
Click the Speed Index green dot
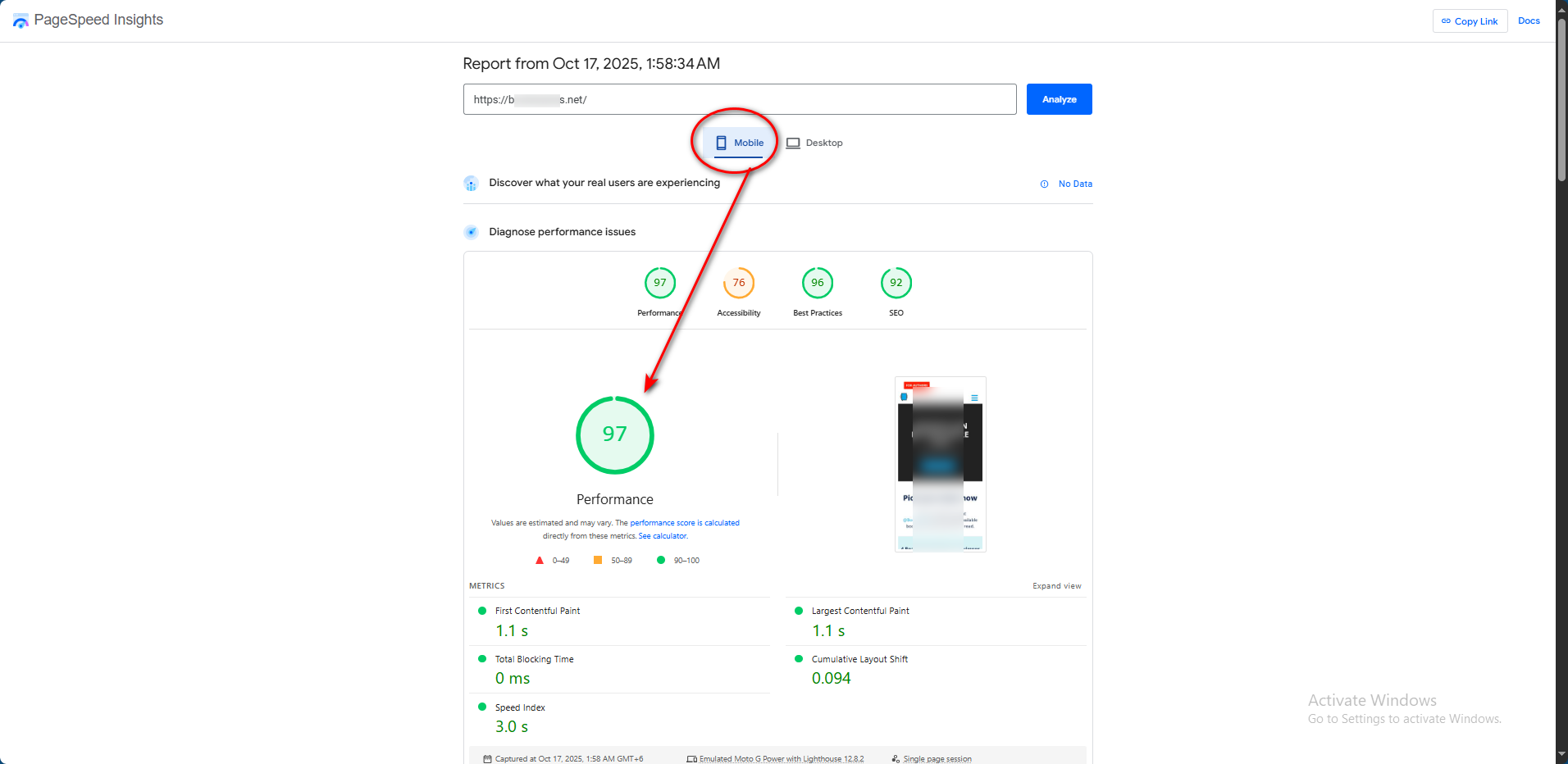coord(482,707)
